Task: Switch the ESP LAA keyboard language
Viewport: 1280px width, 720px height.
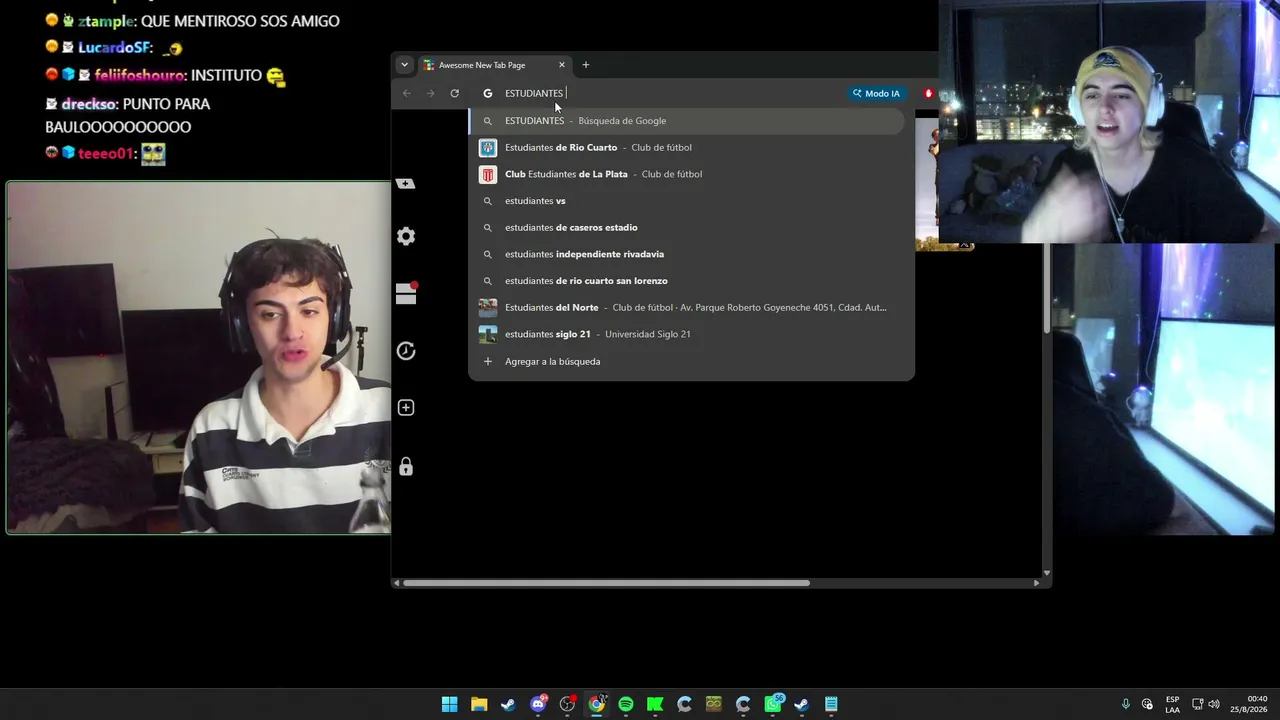Action: 1172,704
